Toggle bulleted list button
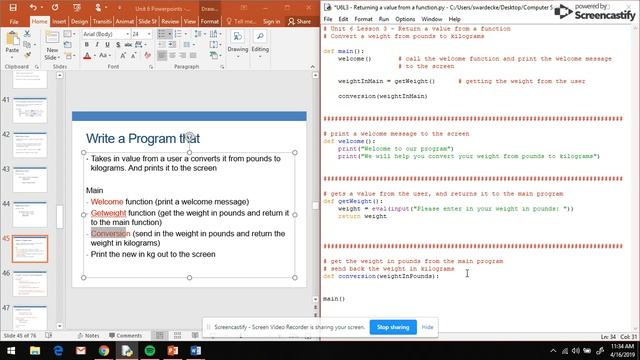This screenshot has width=640, height=360. tap(162, 33)
